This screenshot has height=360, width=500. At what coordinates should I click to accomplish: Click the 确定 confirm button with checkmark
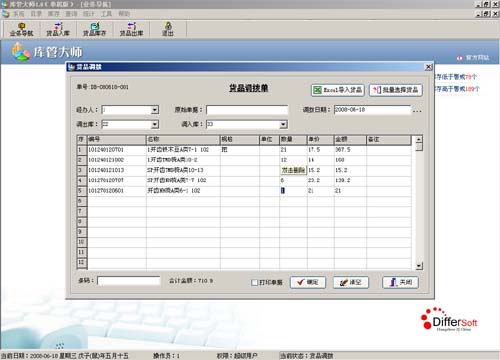(308, 282)
